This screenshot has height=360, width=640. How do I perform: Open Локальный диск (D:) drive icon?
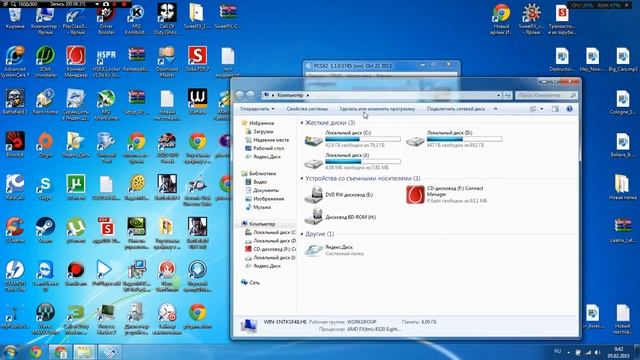(x=415, y=141)
